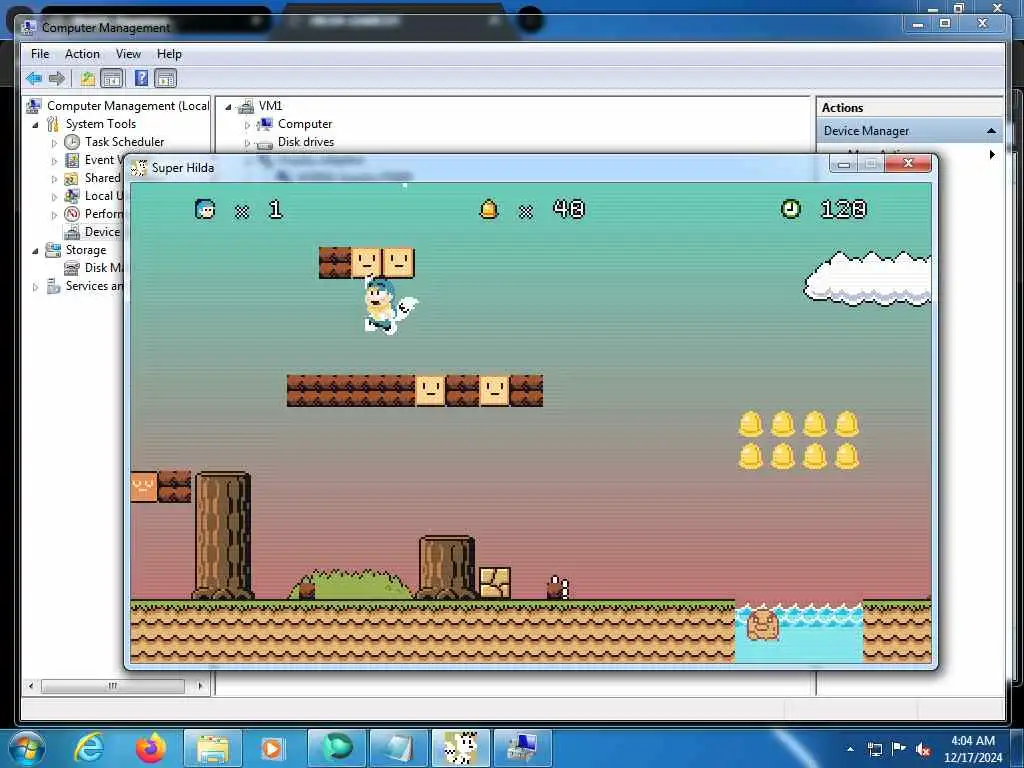The height and width of the screenshot is (768, 1024).
Task: Switch to Computer Management taskbar button
Action: [523, 748]
